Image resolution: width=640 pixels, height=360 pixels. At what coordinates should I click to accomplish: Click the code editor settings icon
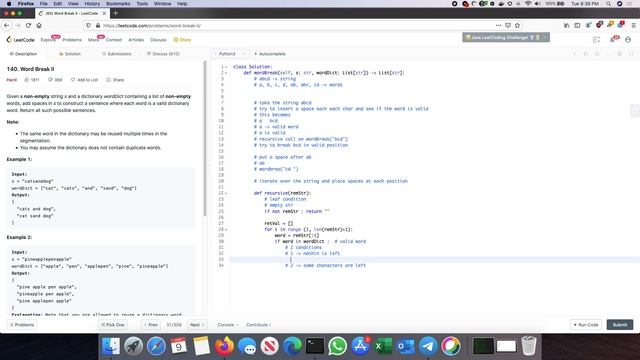click(620, 53)
